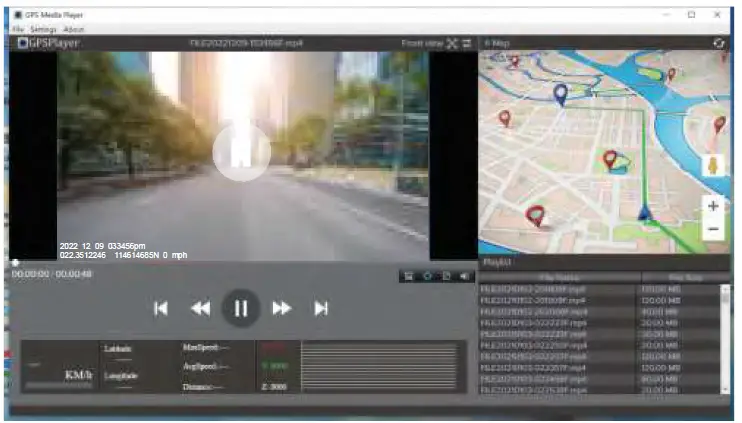Click the playlist scrollbar down arrow
The height and width of the screenshot is (423, 742).
tap(724, 390)
